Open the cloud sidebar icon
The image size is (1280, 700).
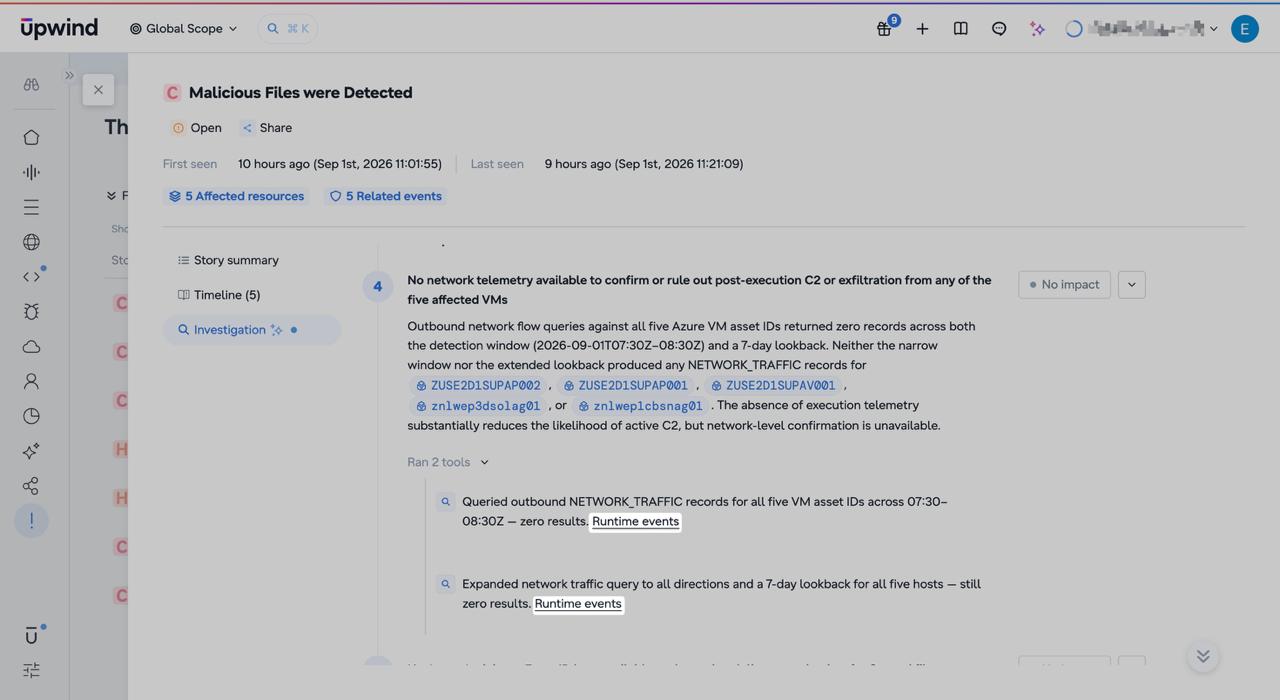31,346
